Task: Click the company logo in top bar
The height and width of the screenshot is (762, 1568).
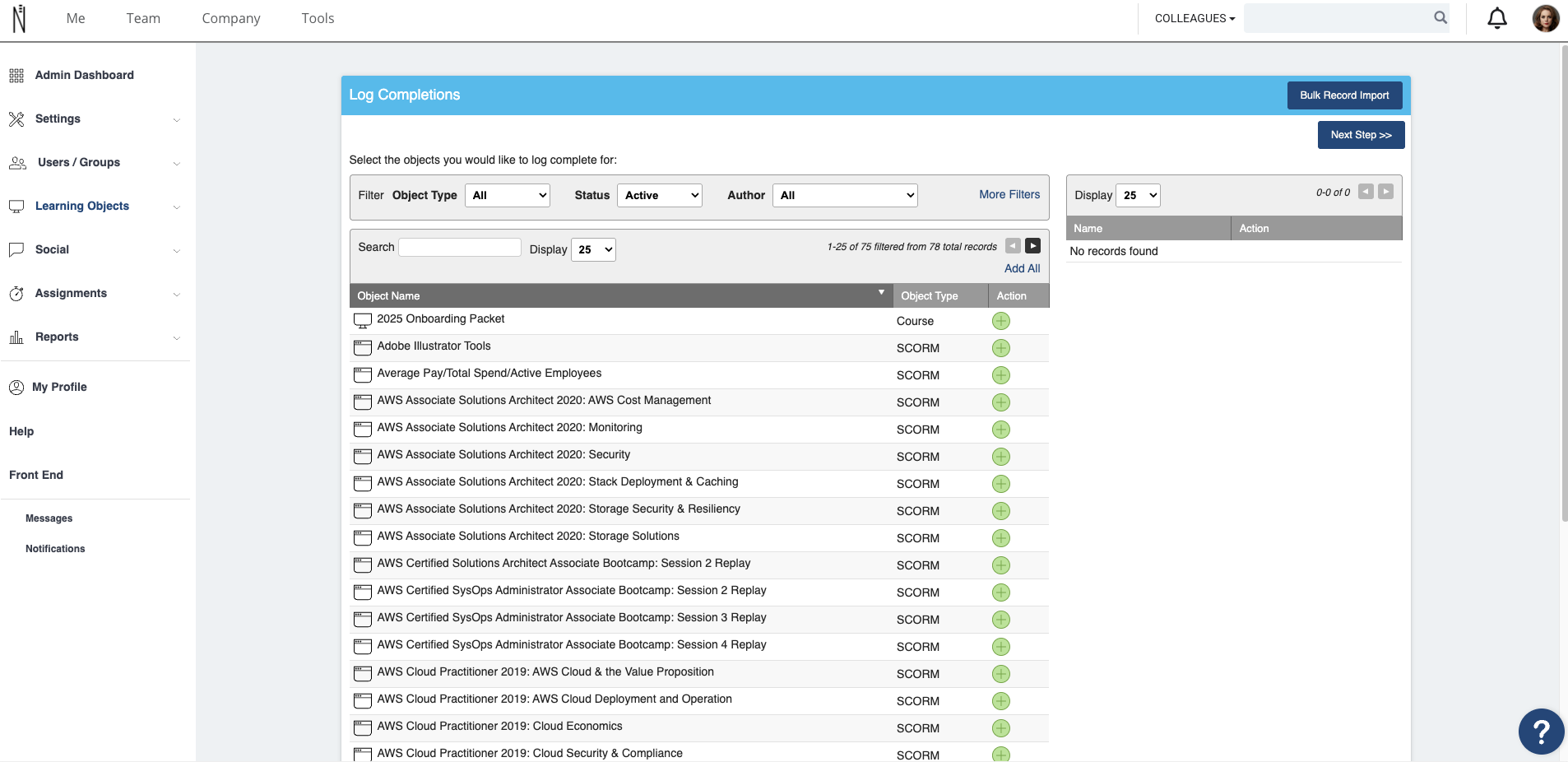Action: pyautogui.click(x=19, y=19)
